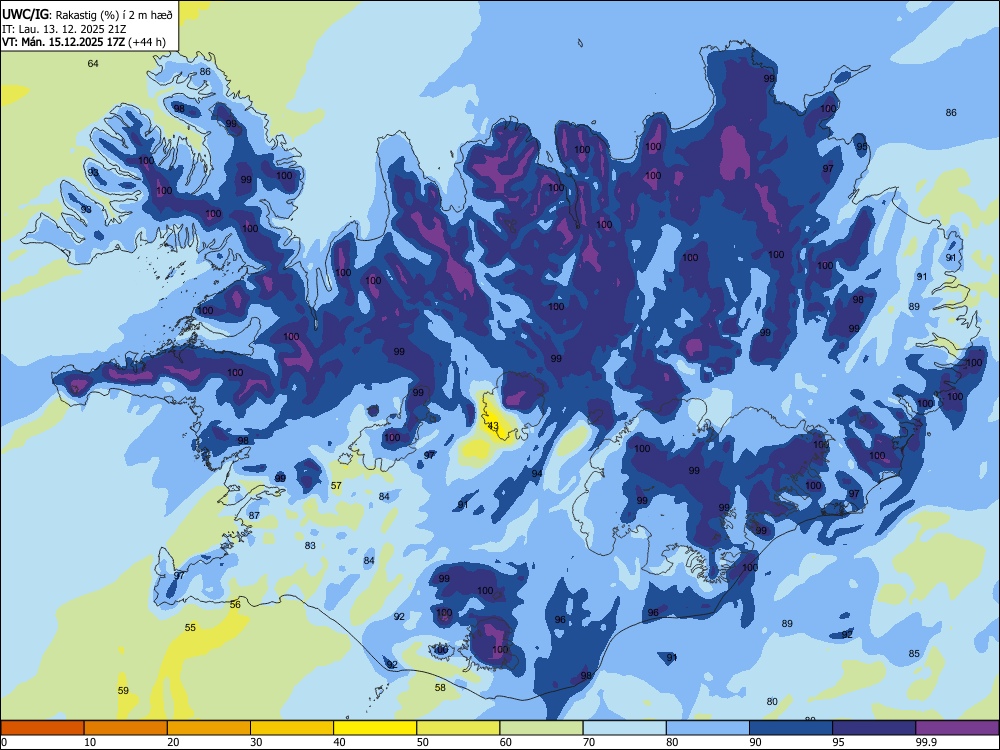Click the map value '43' in yellow area
1000x750 pixels.
pyautogui.click(x=493, y=425)
